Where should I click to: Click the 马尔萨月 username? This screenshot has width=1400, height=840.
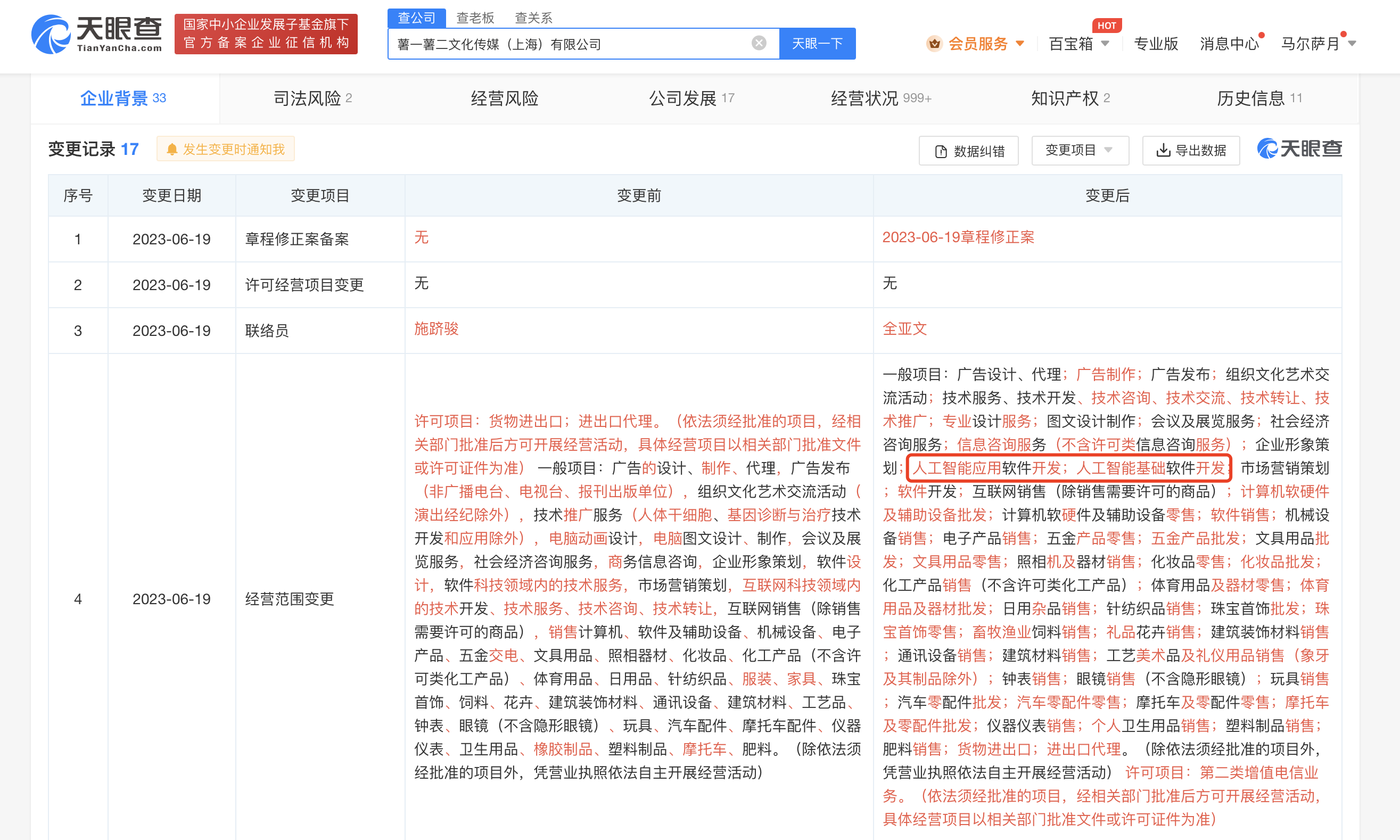tap(1310, 44)
